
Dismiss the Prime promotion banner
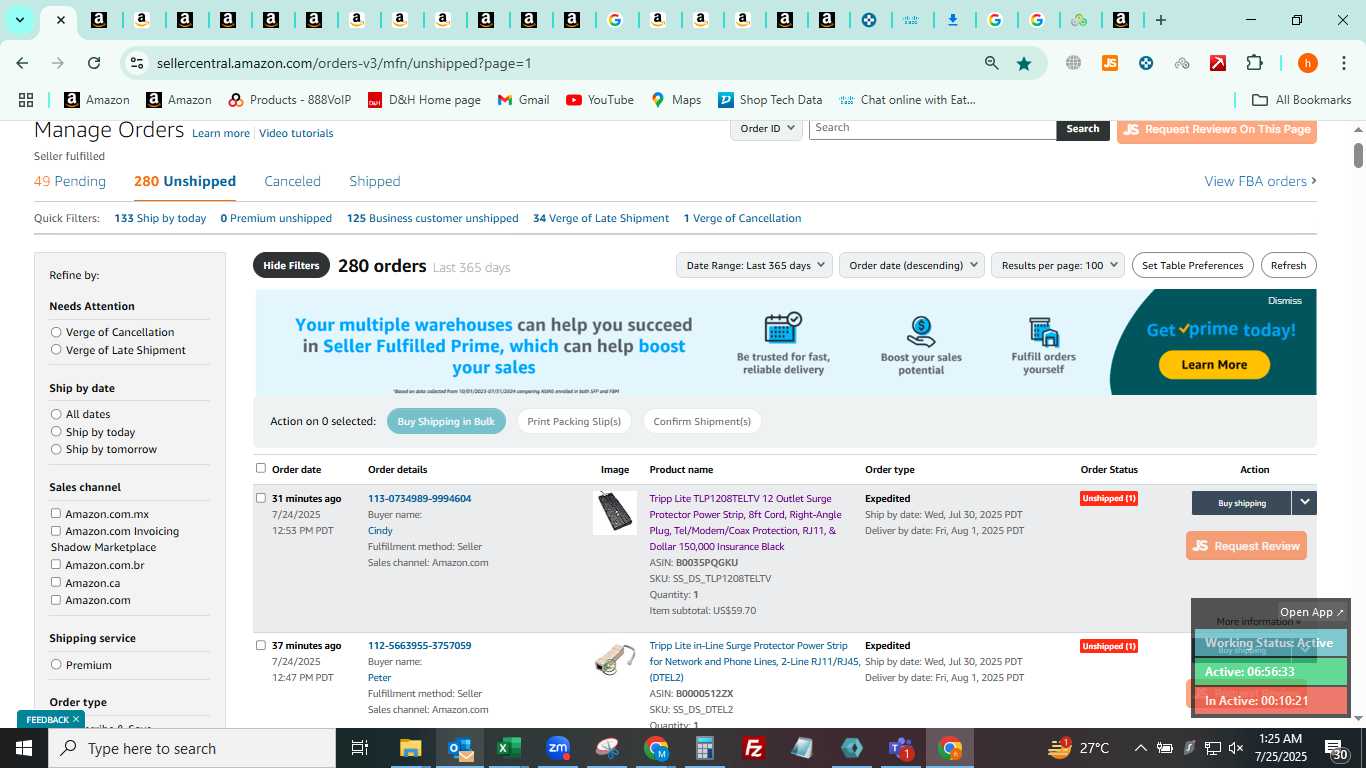click(x=1285, y=300)
